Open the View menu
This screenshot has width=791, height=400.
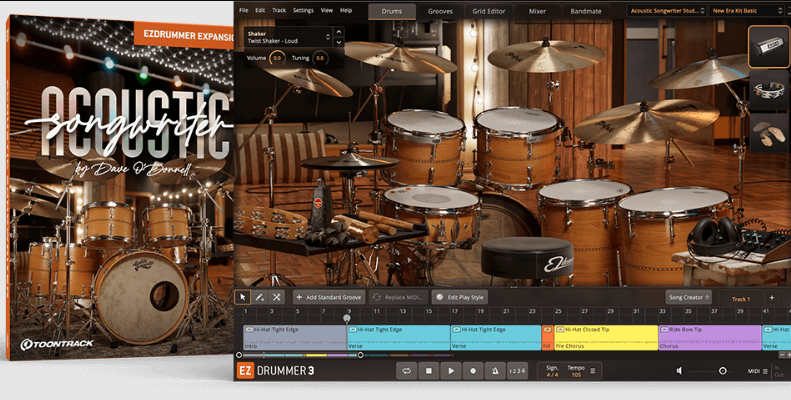pos(327,10)
